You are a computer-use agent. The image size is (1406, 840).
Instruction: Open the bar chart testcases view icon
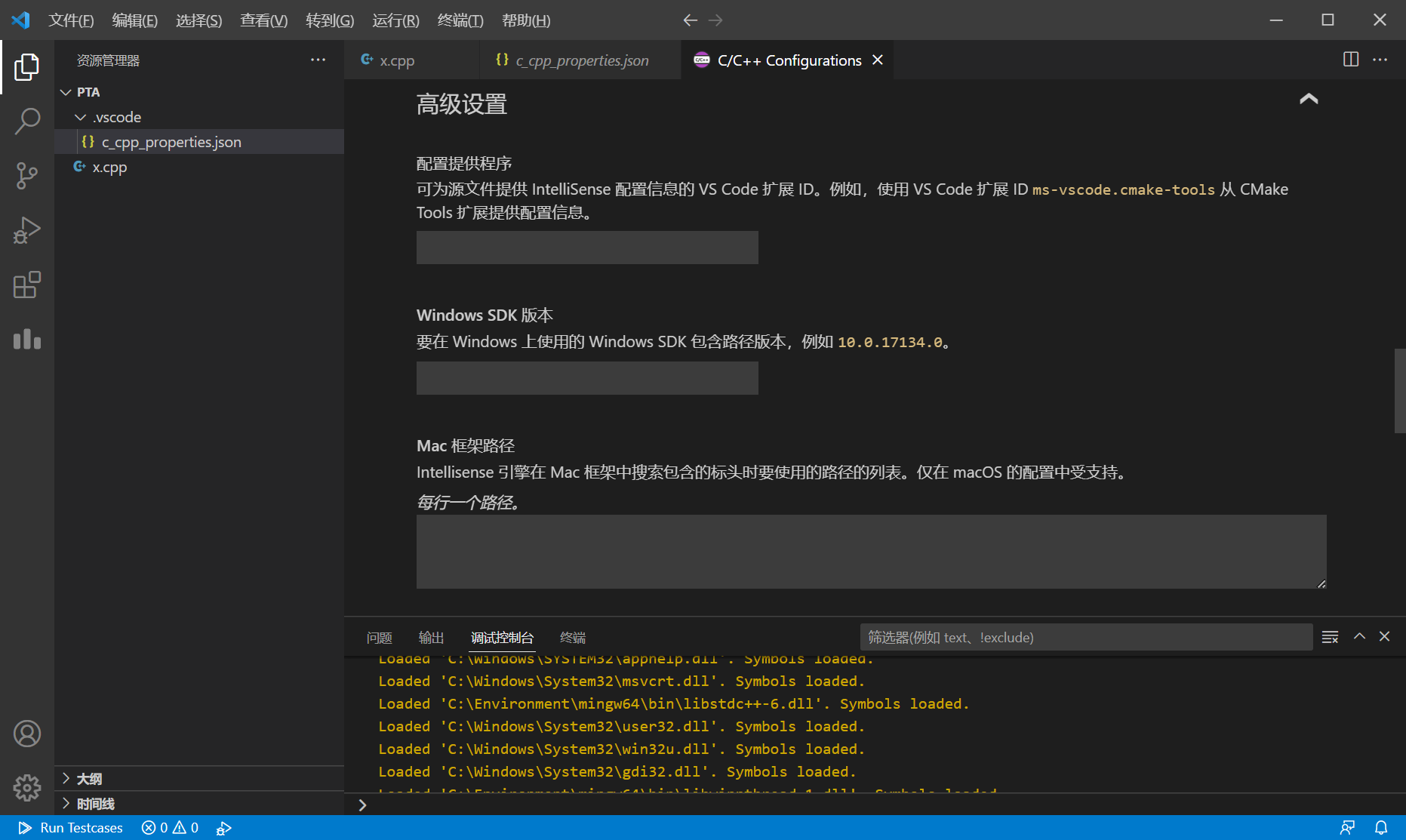pos(27,339)
